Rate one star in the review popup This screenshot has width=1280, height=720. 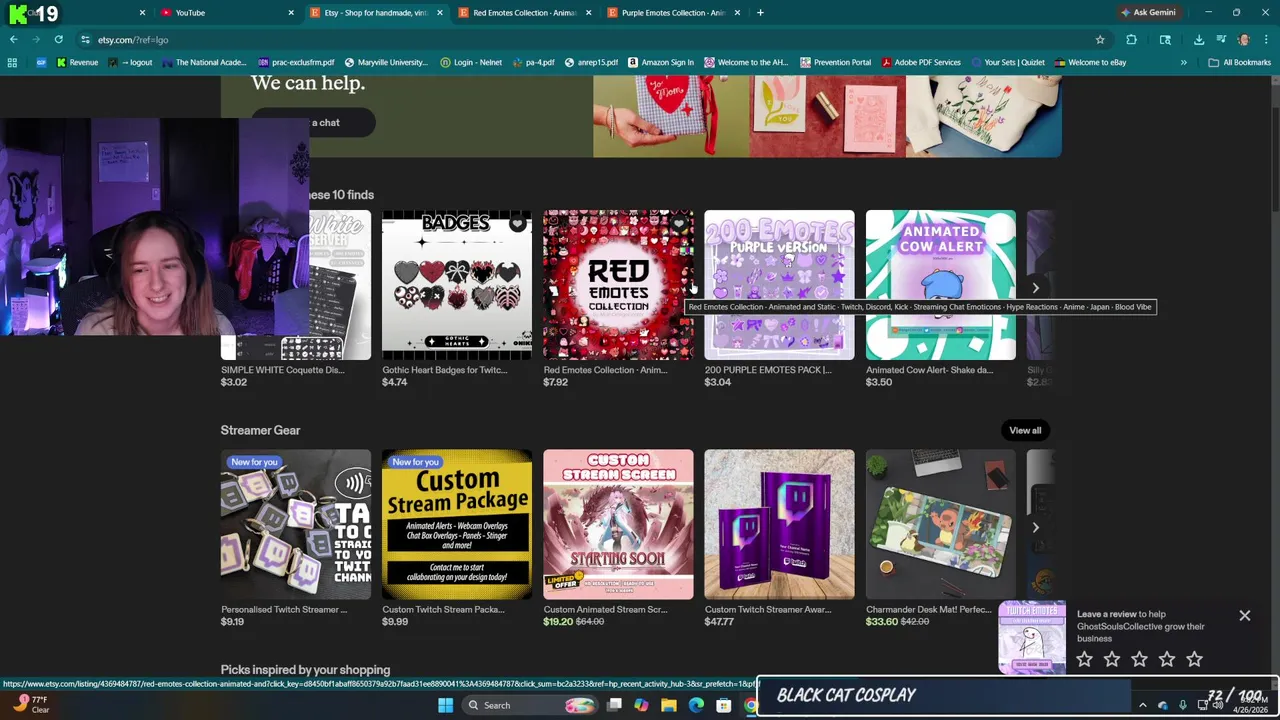pos(1085,659)
